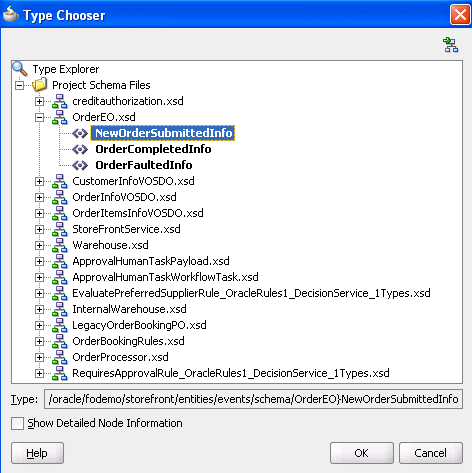The height and width of the screenshot is (473, 472).
Task: Enable Show Detailed Node Information checkbox
Action: (17, 423)
